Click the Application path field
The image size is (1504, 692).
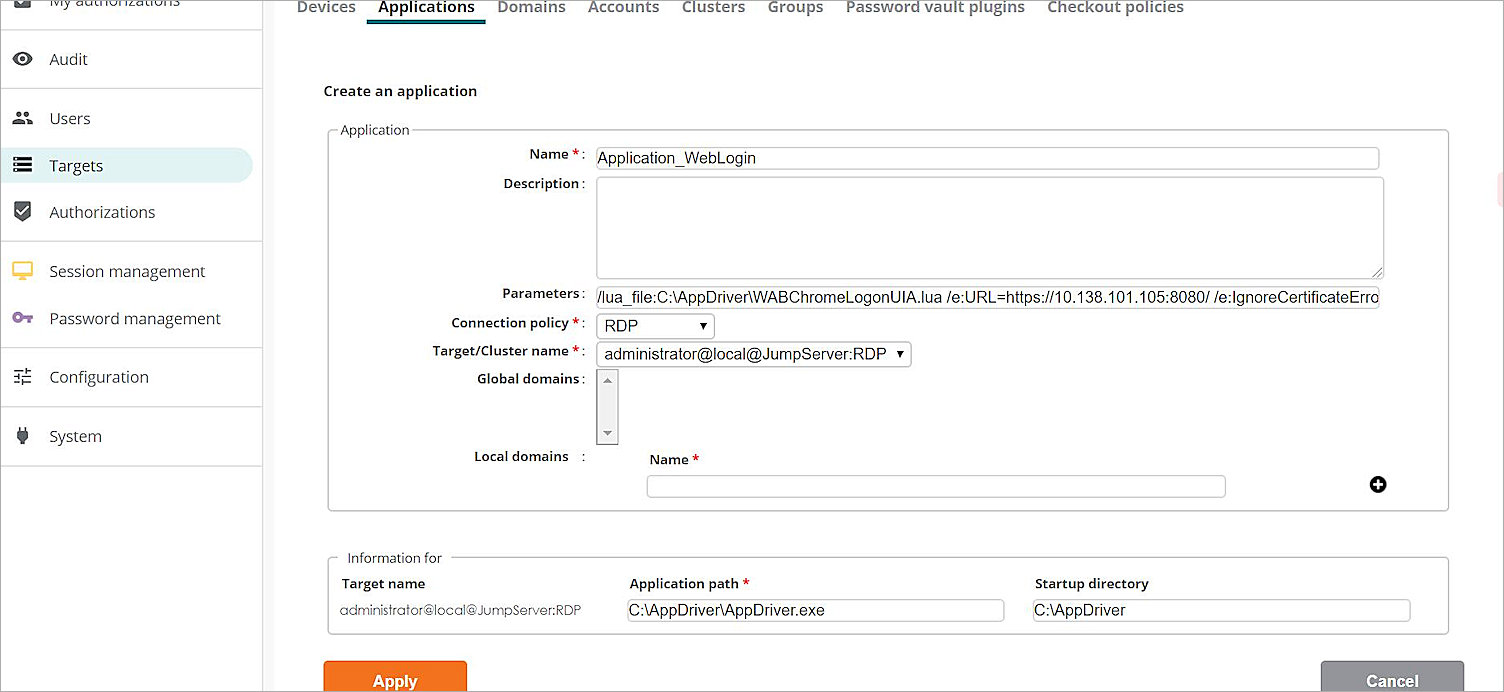pos(815,610)
